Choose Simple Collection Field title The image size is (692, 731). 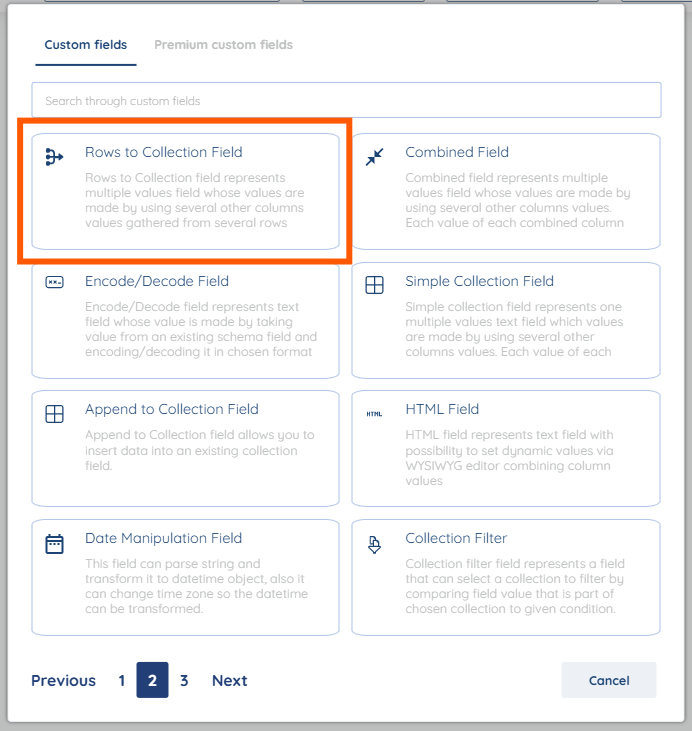click(479, 281)
